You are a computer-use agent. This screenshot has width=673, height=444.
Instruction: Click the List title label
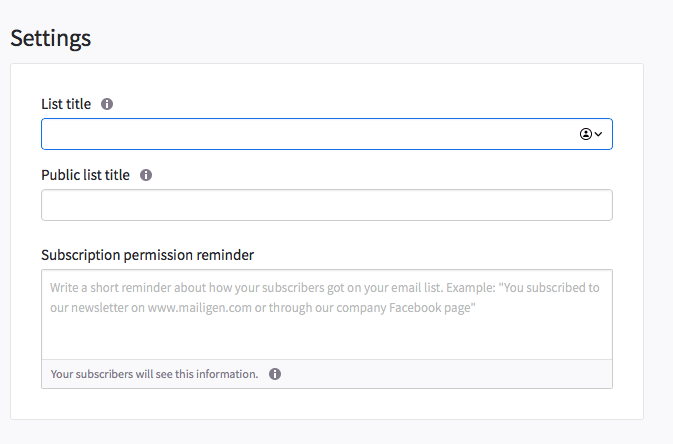pyautogui.click(x=66, y=104)
